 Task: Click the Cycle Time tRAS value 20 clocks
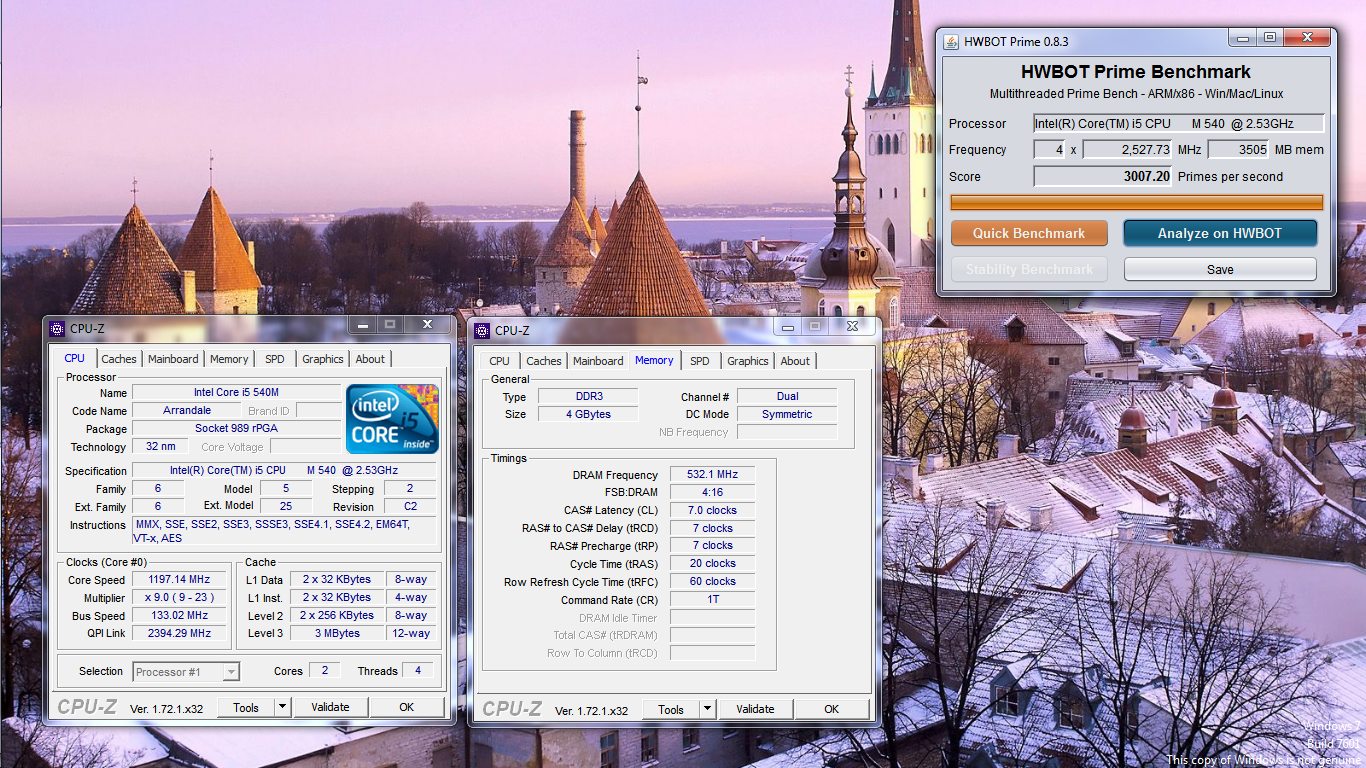[712, 564]
